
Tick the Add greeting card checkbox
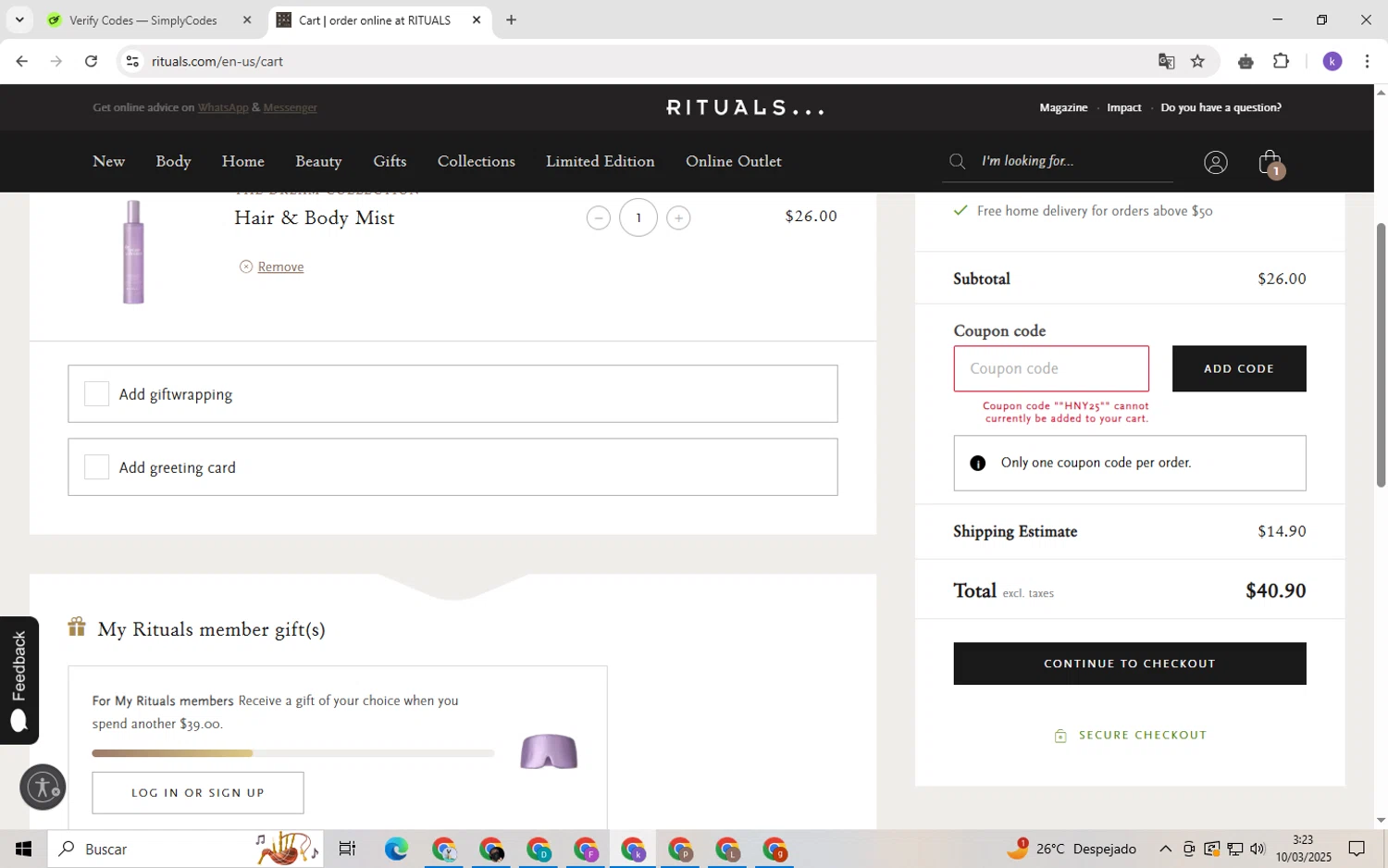pyautogui.click(x=96, y=467)
